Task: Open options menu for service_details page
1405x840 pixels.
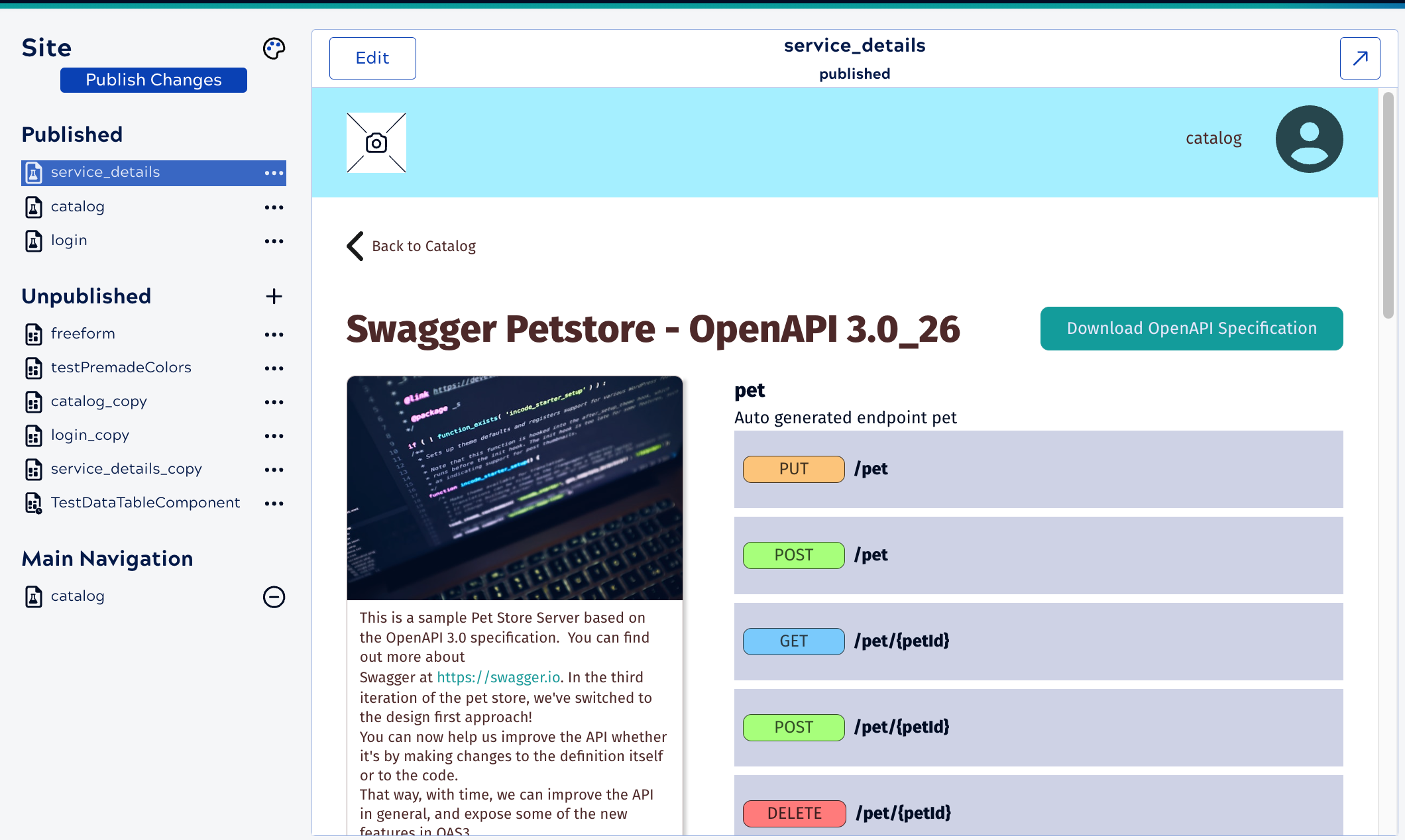Action: point(274,173)
